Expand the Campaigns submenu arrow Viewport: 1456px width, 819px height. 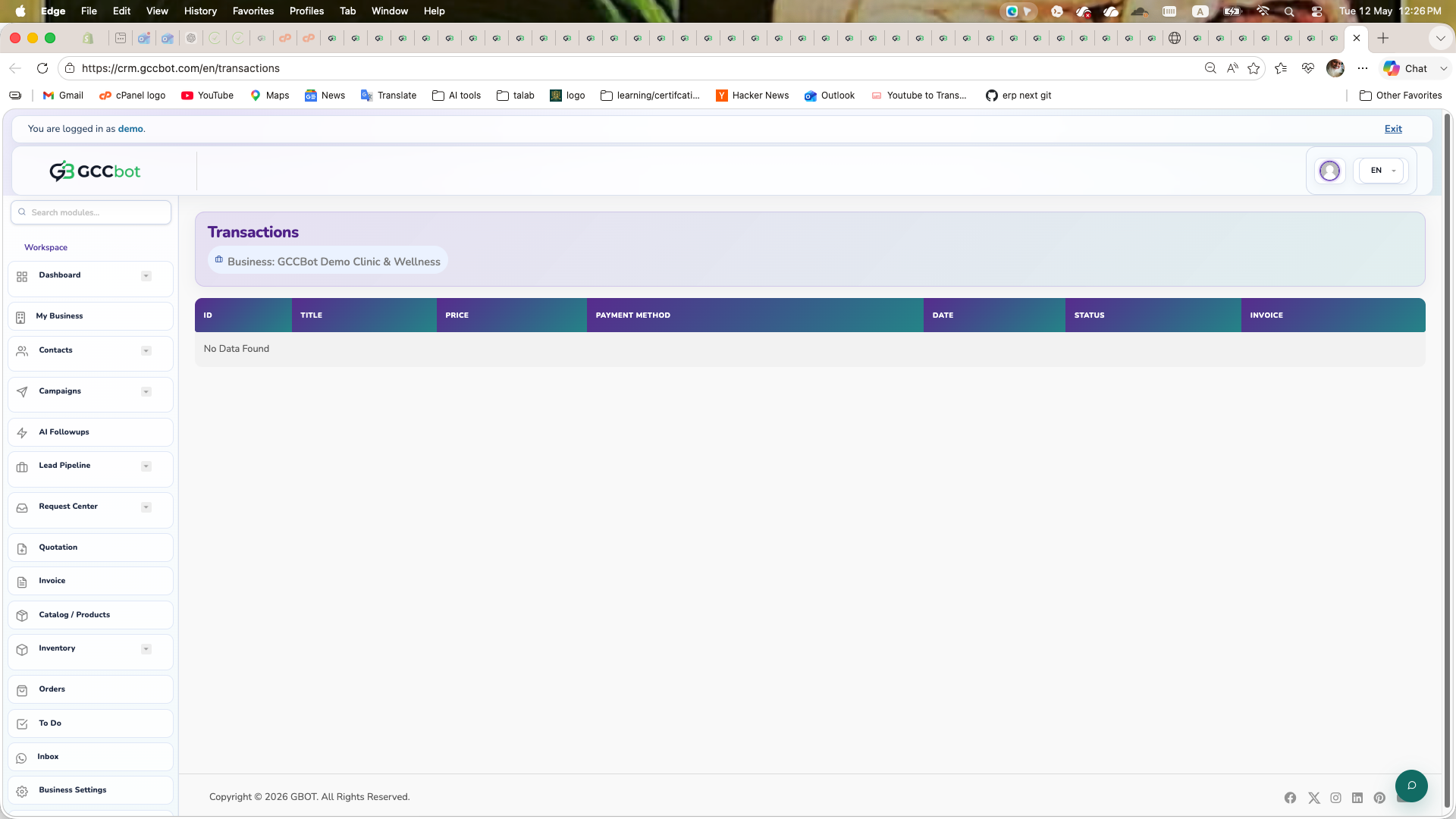click(146, 392)
